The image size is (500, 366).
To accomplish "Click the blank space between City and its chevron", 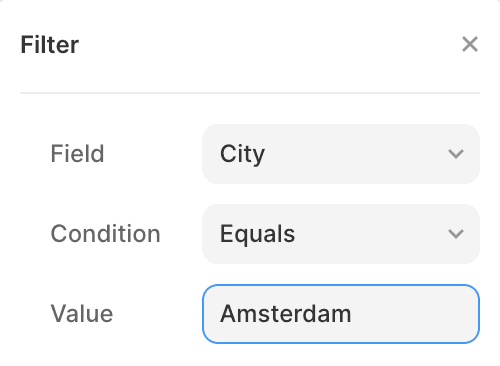I will coord(356,154).
